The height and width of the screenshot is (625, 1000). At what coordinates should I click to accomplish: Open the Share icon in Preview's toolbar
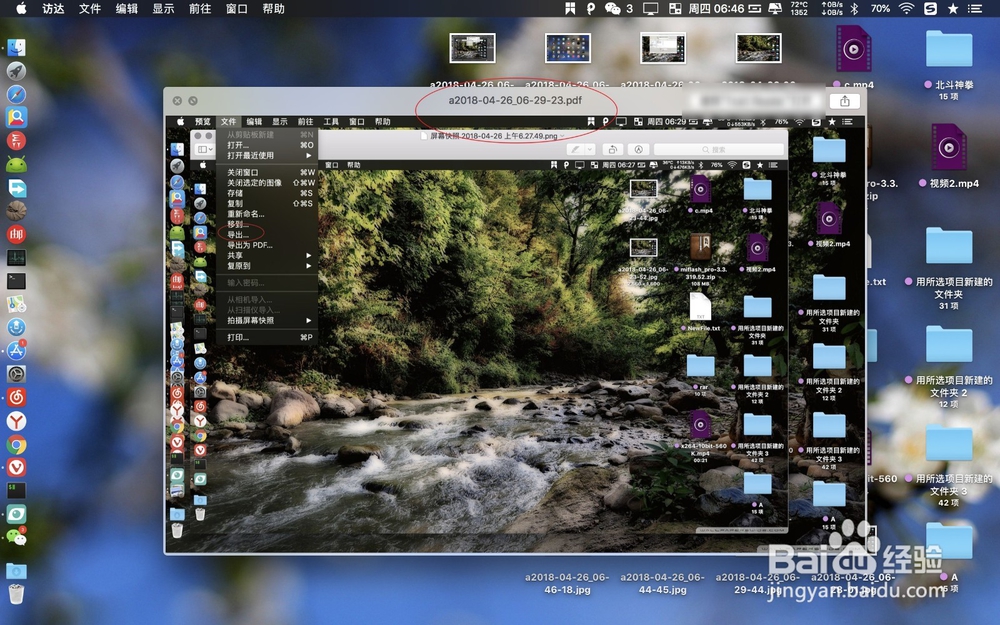[639, 149]
